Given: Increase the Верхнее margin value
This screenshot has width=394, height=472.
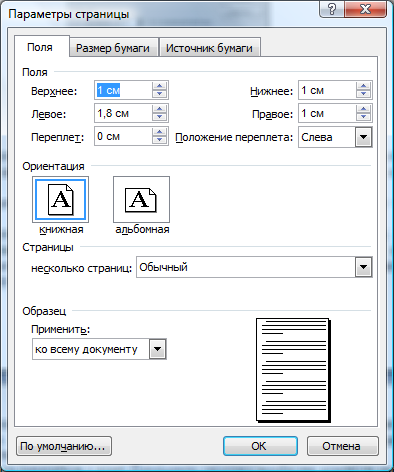Looking at the screenshot, I should [159, 86].
